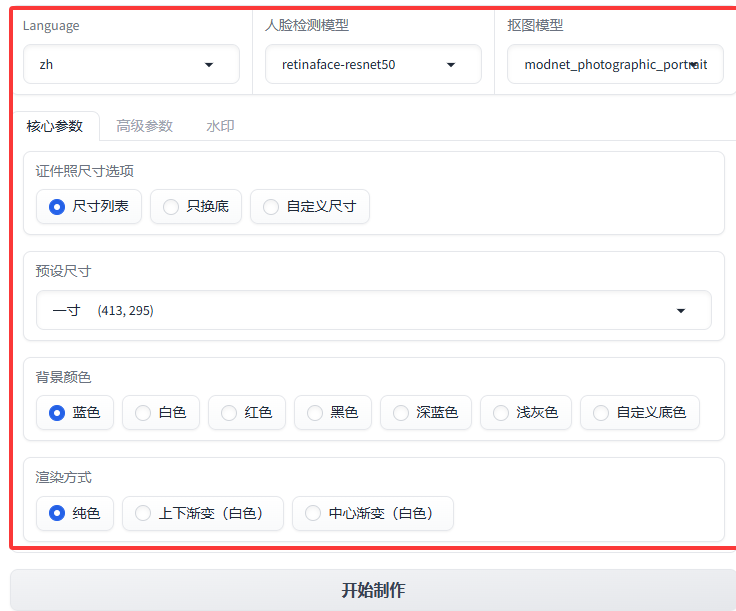Viewport: 736px width, 611px height.
Task: Switch to the 高级参数 tab
Action: click(144, 126)
